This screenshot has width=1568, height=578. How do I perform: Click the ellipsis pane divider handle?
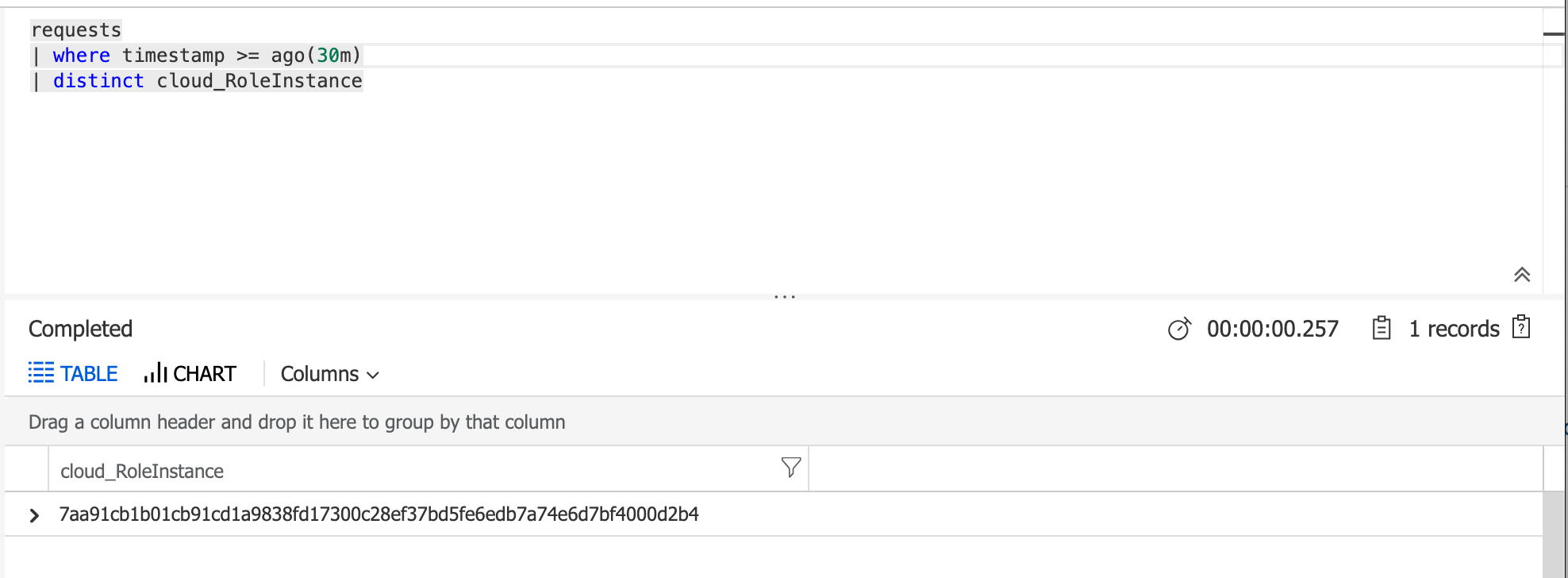[x=784, y=295]
